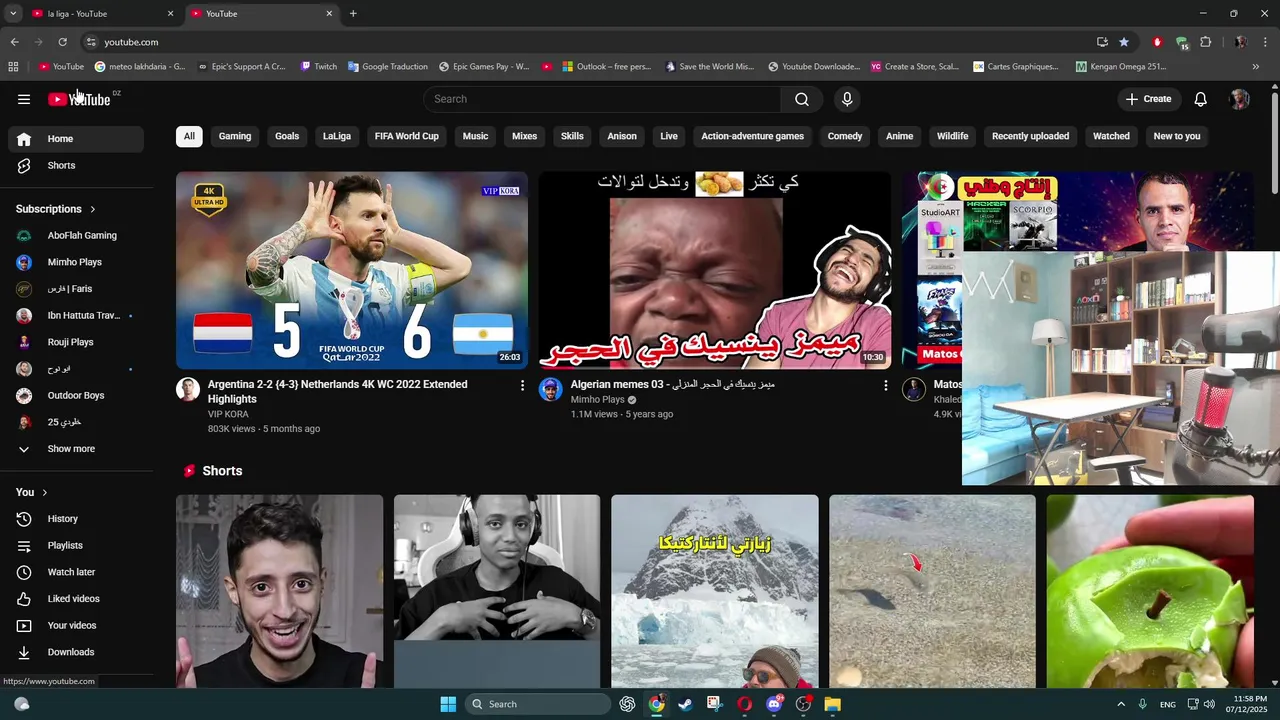Open options menu for Argentina video
1280x720 pixels.
tap(522, 385)
